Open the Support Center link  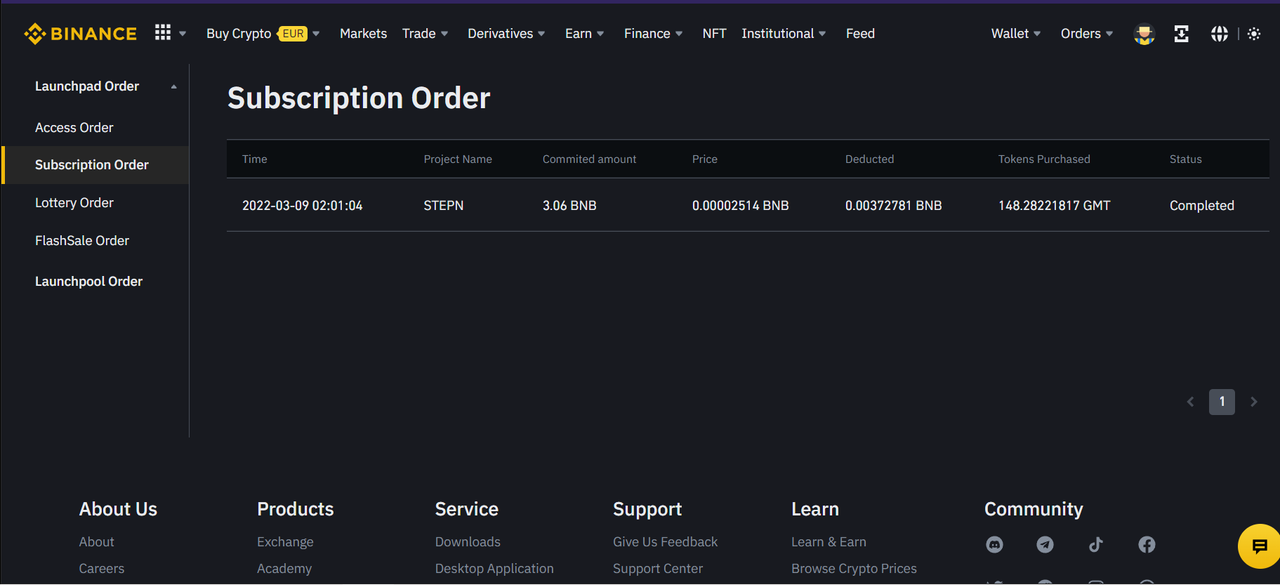pos(658,569)
